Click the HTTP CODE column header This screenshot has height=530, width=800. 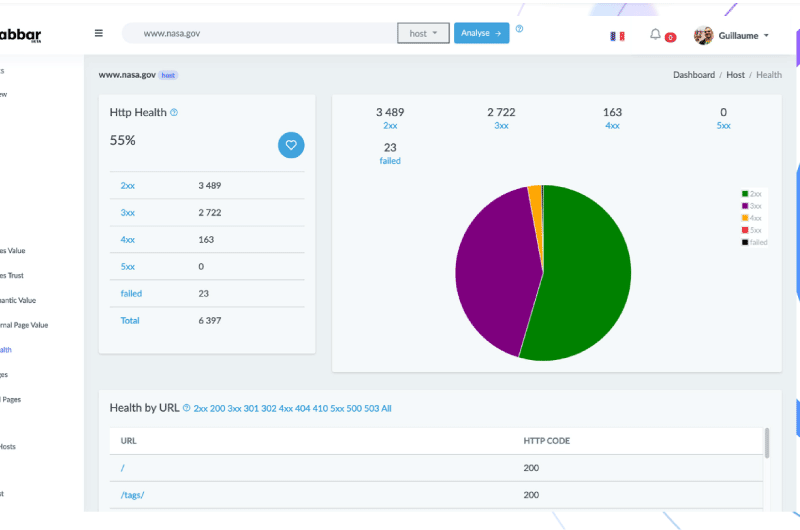pyautogui.click(x=546, y=441)
